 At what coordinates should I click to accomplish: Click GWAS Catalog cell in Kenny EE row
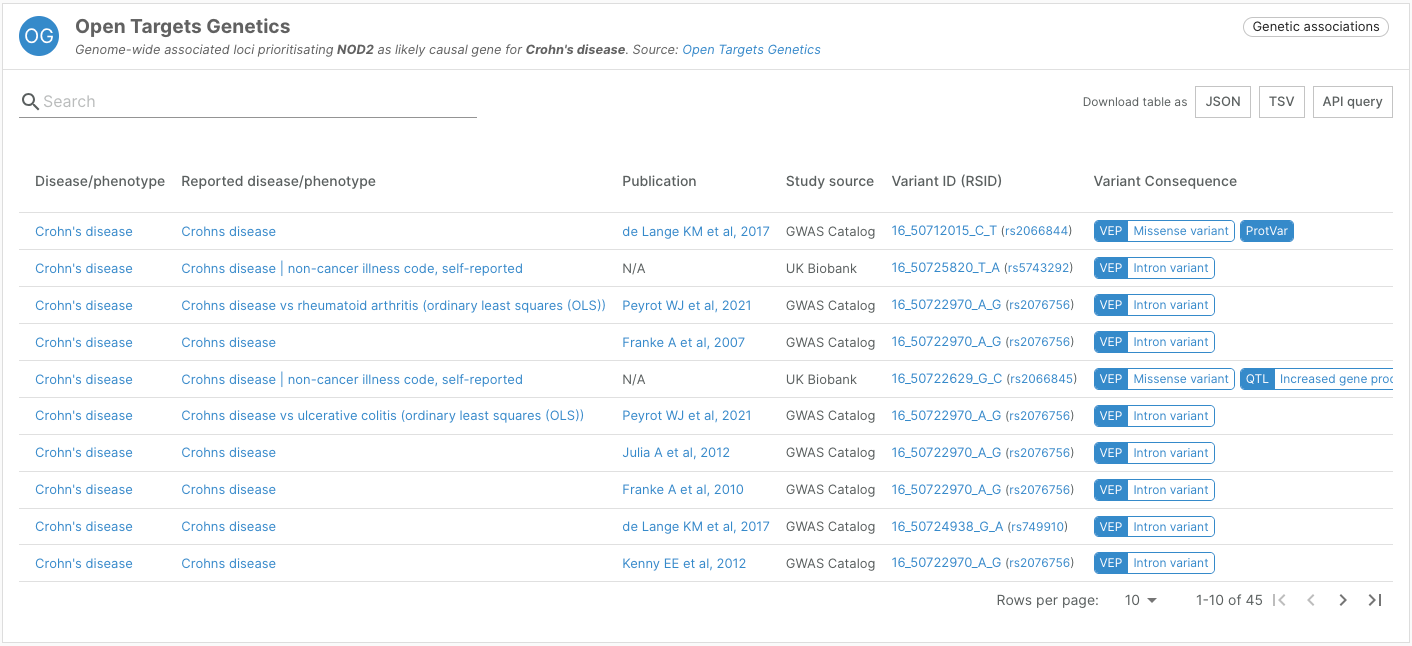[830, 563]
